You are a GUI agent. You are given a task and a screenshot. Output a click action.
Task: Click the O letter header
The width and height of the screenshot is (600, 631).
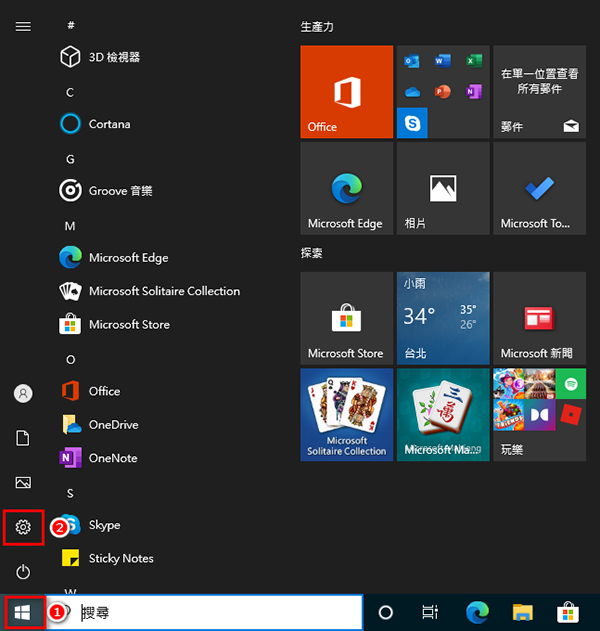click(70, 359)
